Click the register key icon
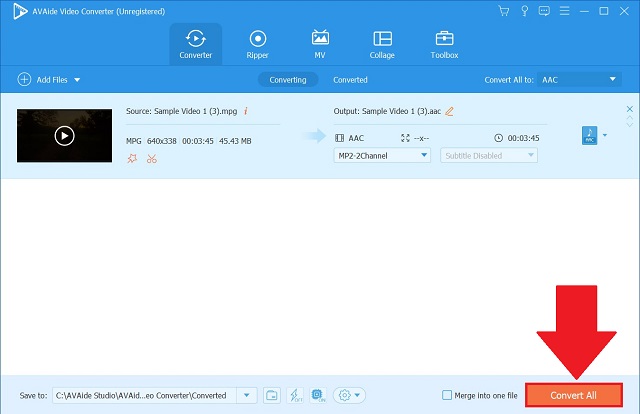The width and height of the screenshot is (640, 414). click(524, 11)
